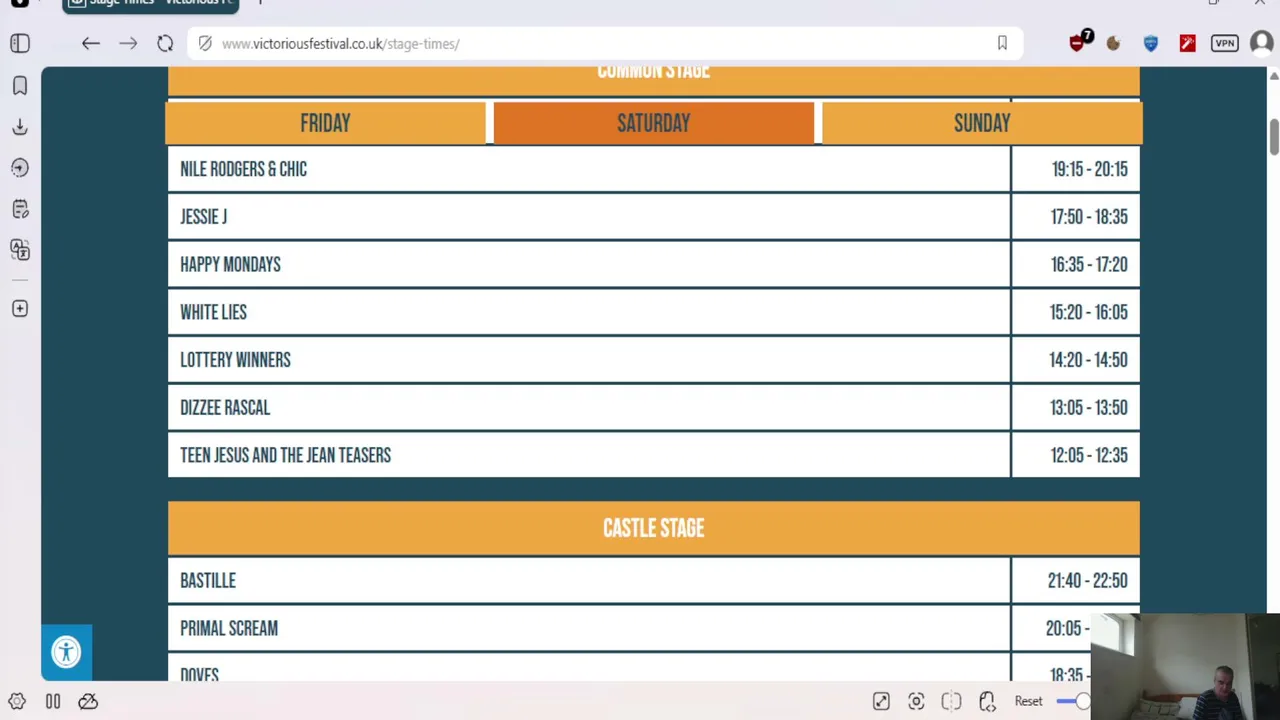
Task: Click the 12:05 - 12:35 time slot
Action: point(1089,455)
